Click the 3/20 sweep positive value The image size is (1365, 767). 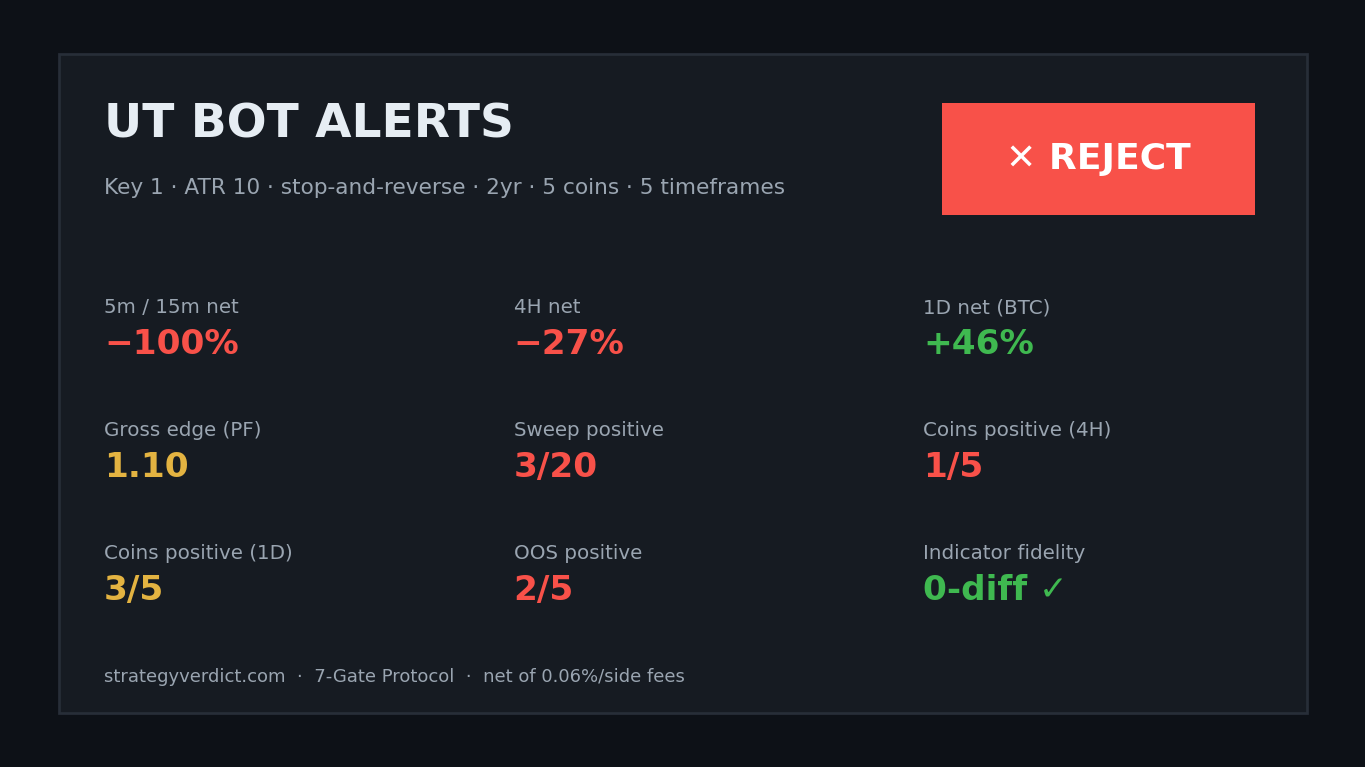point(555,467)
